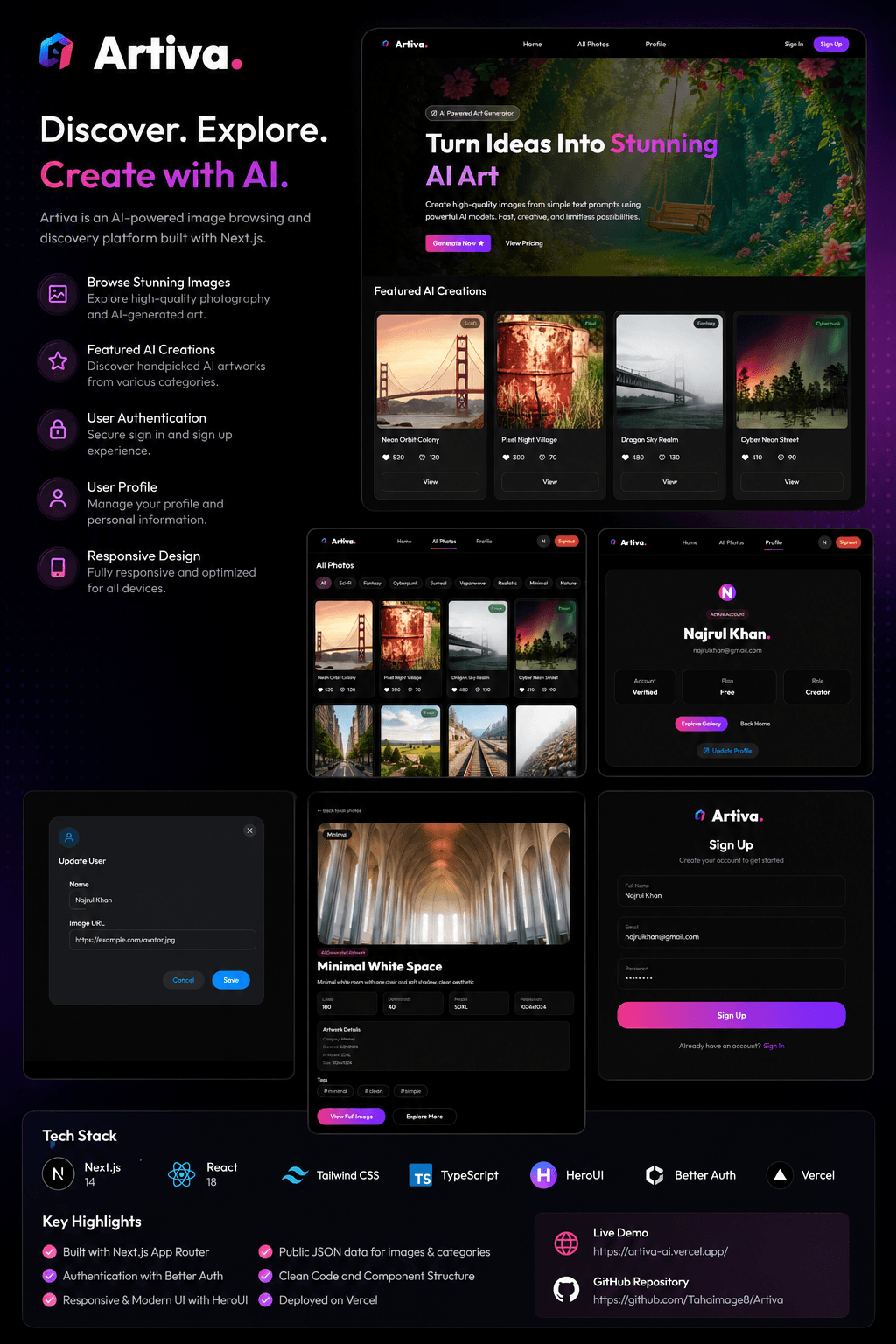Viewport: 896px width, 1344px height.
Task: Click the GitHub octocat icon
Action: pos(566,1290)
